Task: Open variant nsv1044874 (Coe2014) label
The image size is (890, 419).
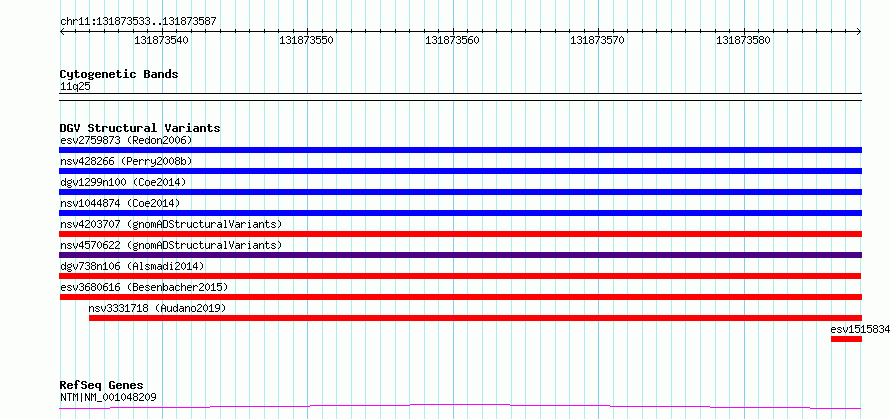Action: 120,203
